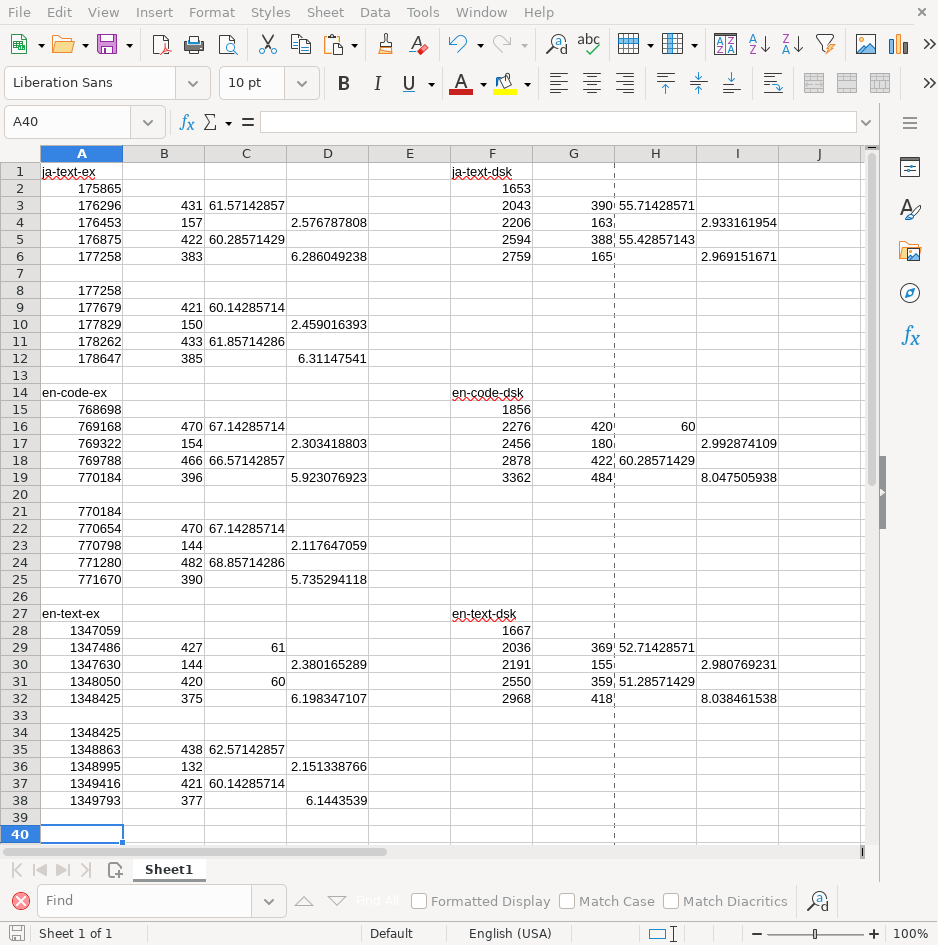
Task: Sort descending Z to A
Action: 792,45
